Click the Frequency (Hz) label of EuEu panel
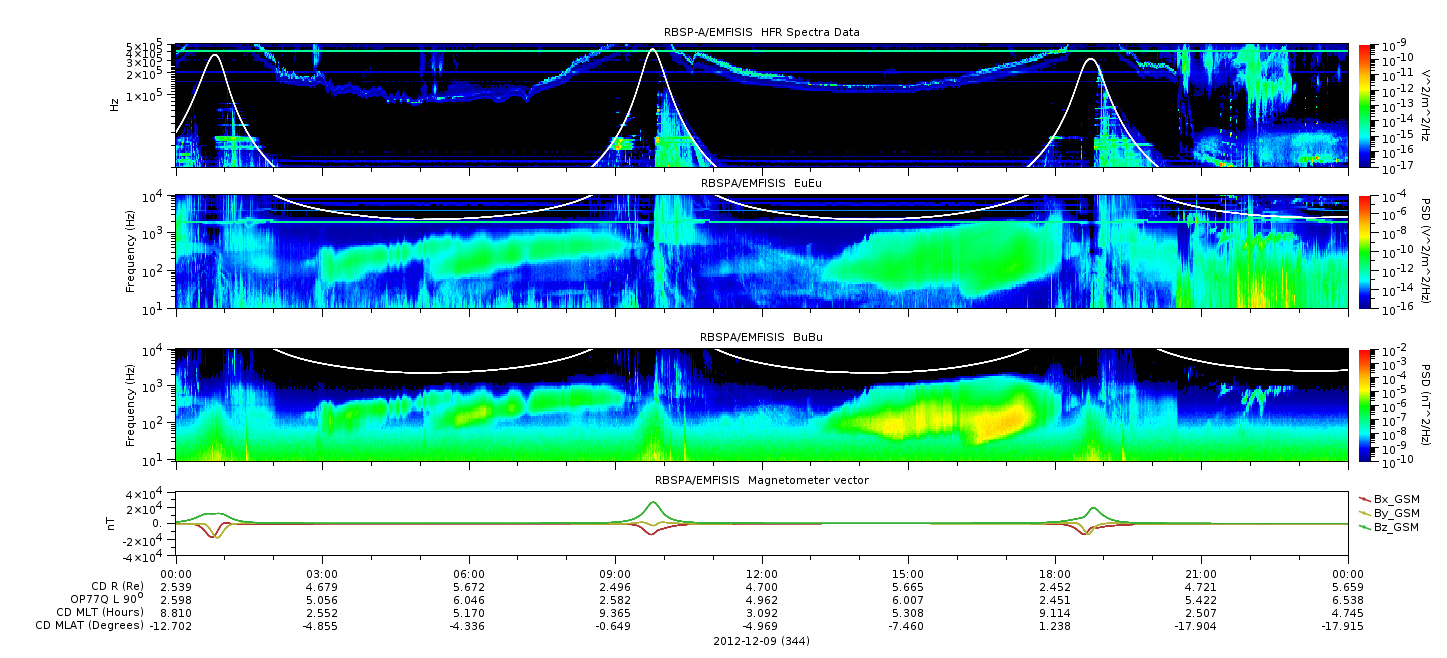Screen dimensions: 1447x658 (x=129, y=251)
